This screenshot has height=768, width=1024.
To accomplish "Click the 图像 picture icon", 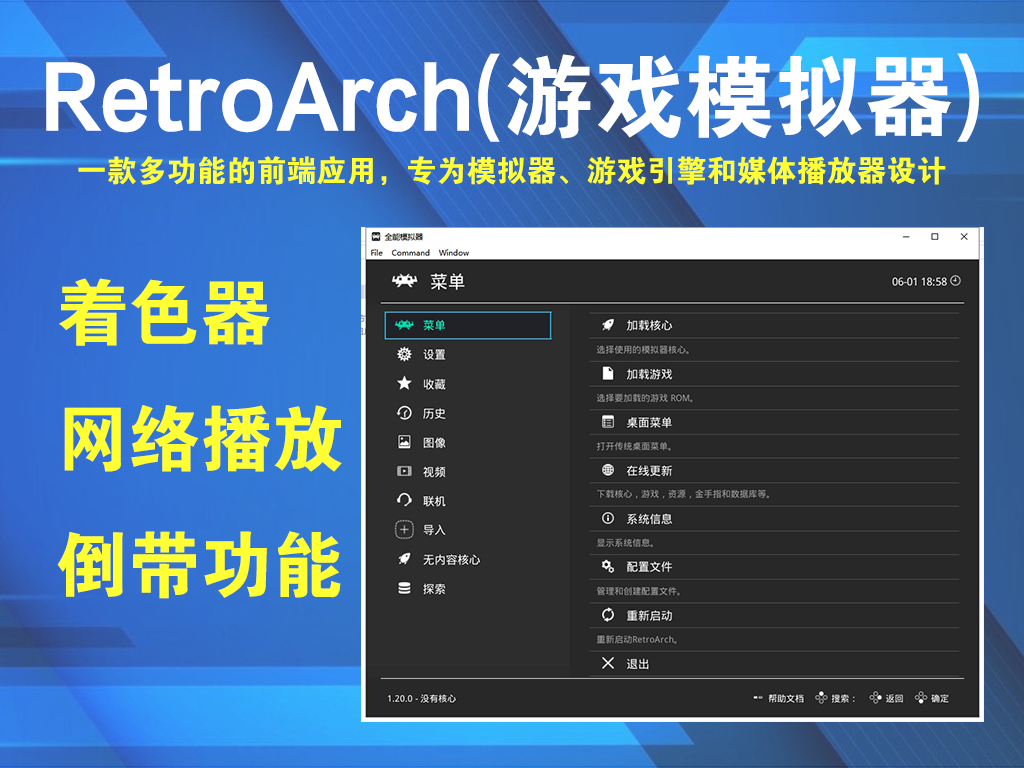I will [404, 442].
